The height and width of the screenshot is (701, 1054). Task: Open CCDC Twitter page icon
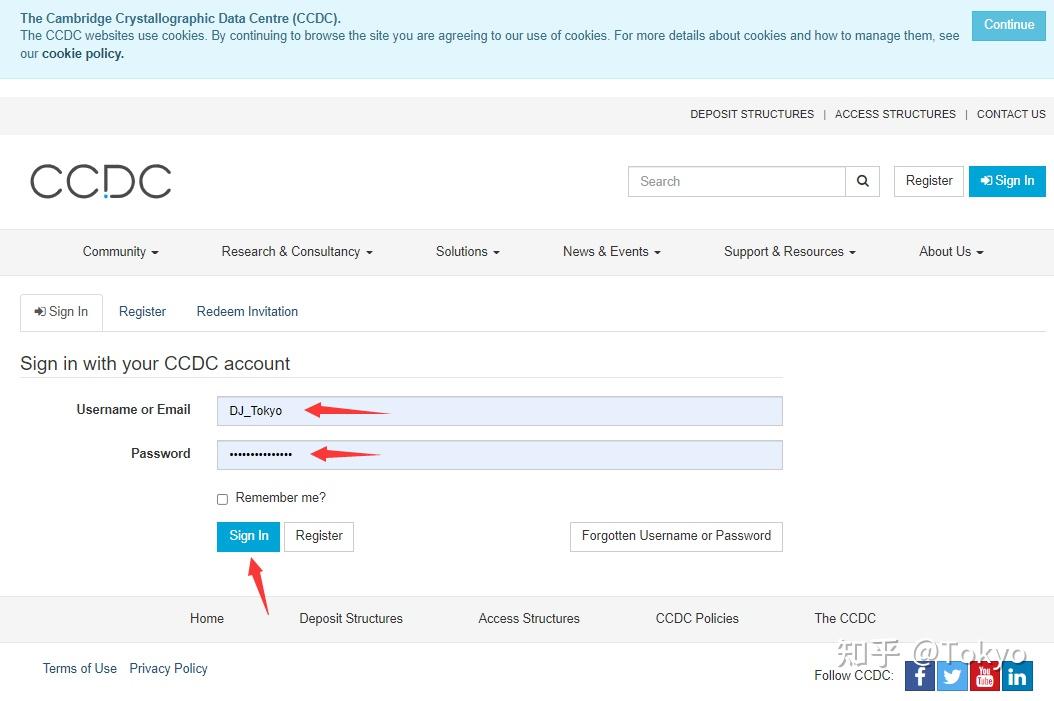(952, 677)
